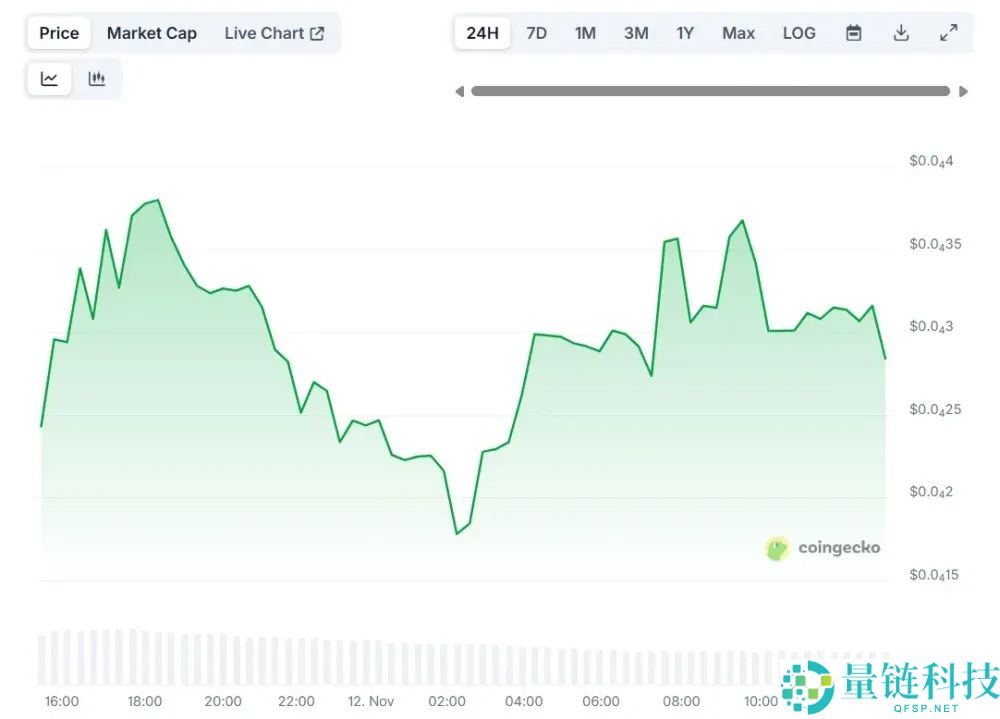Select the 24H time range
Screen dimensions: 1000x719
click(482, 33)
